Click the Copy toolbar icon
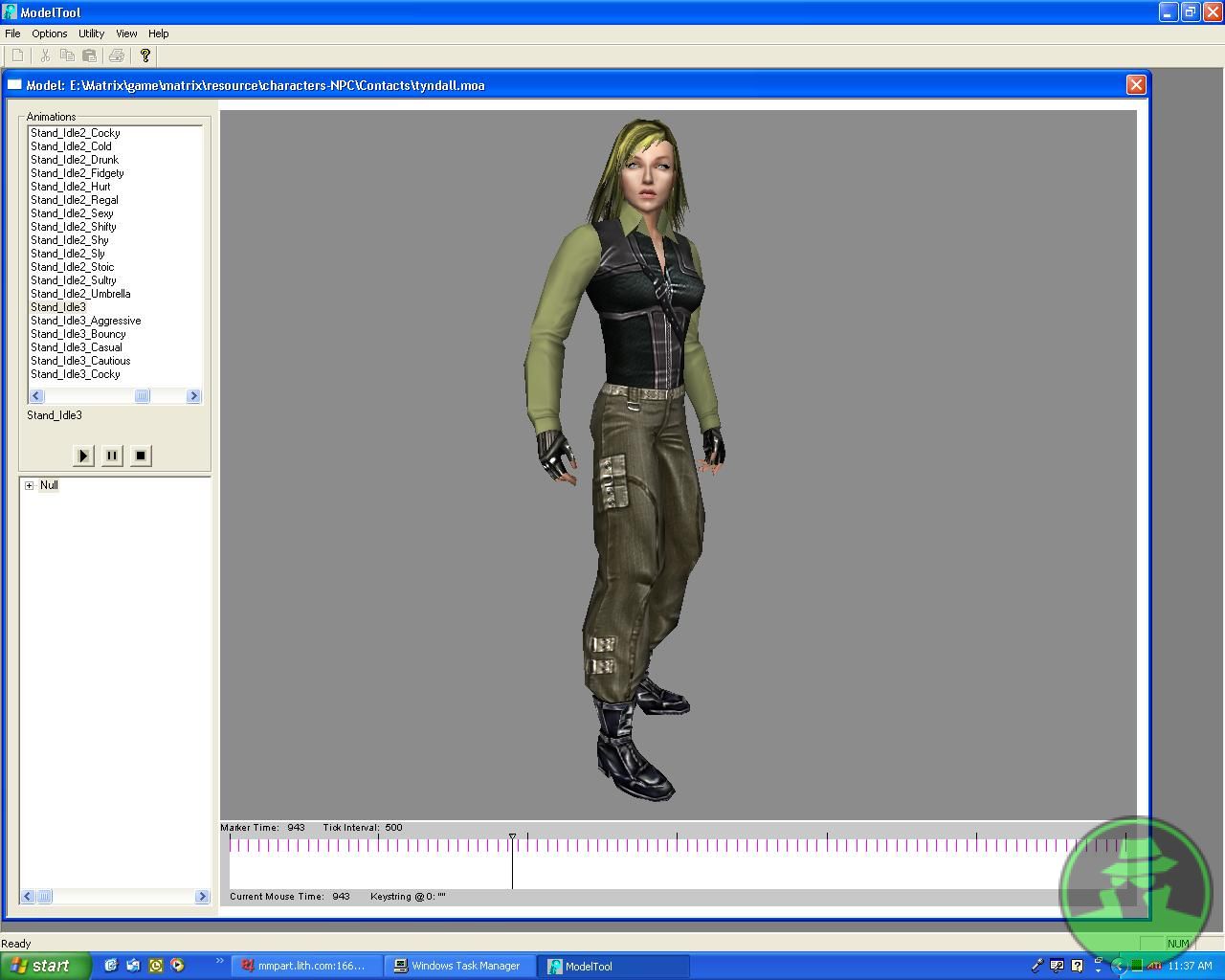Image resolution: width=1225 pixels, height=980 pixels. pos(67,56)
